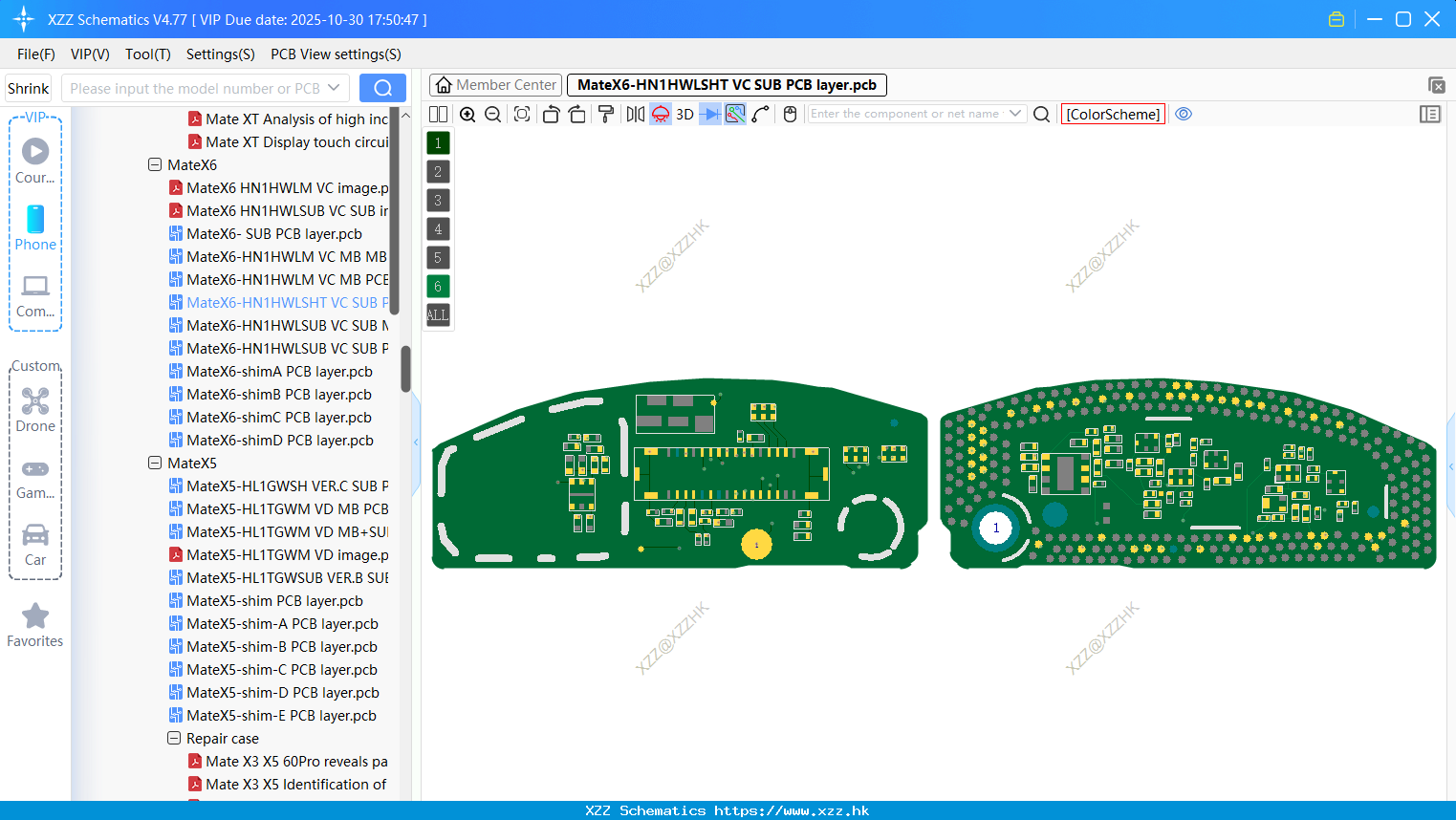Rotate the board counterclockwise
Viewport: 1456px width, 820px height.
[551, 114]
